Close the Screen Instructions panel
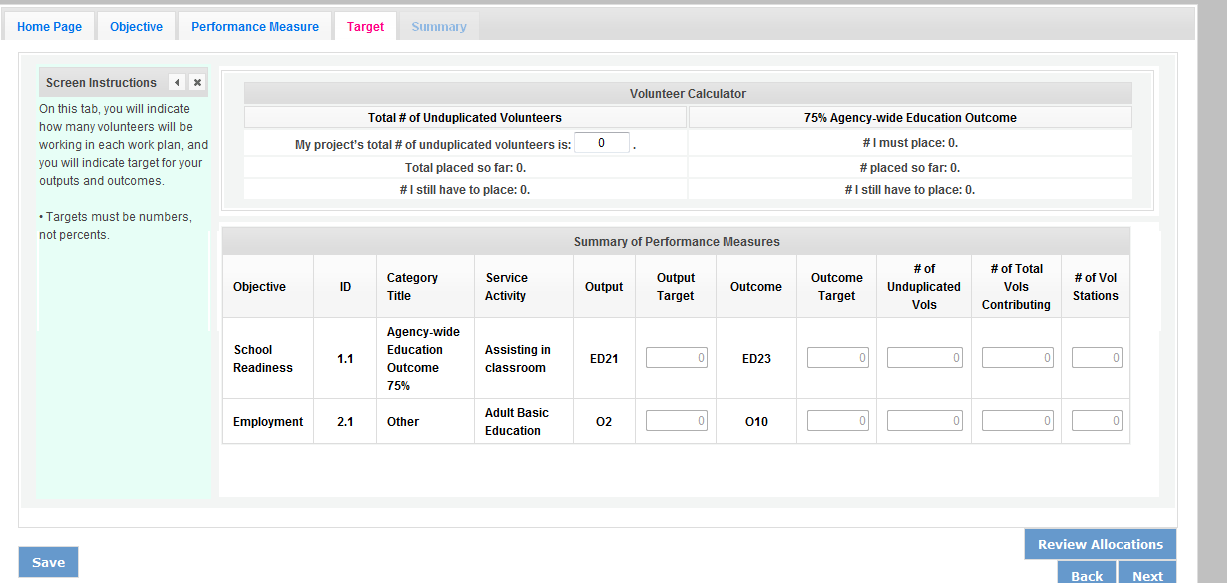 coord(197,83)
